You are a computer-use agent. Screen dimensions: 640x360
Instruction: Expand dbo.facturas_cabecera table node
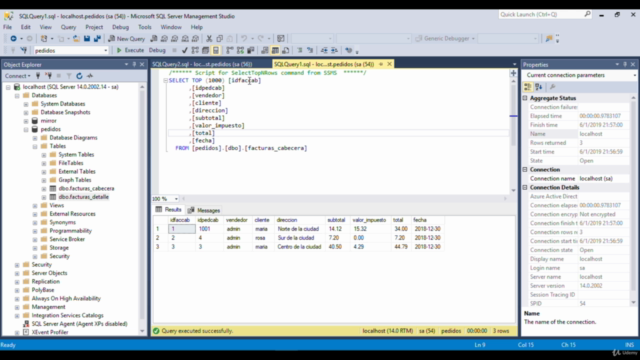(x=44, y=189)
